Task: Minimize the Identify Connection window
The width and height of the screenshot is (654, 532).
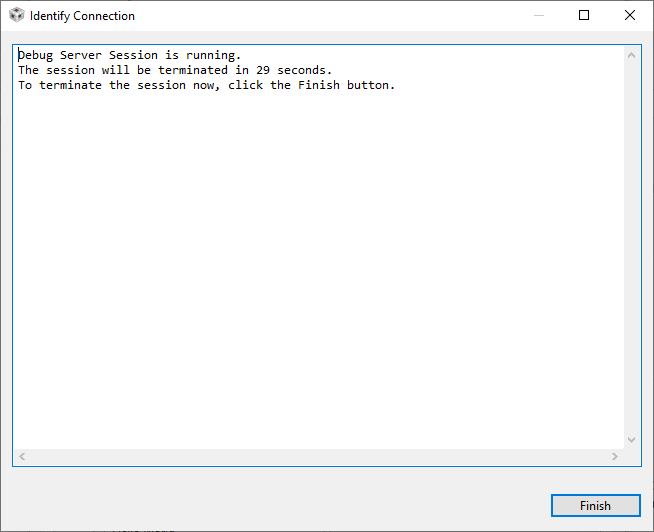Action: pos(540,16)
